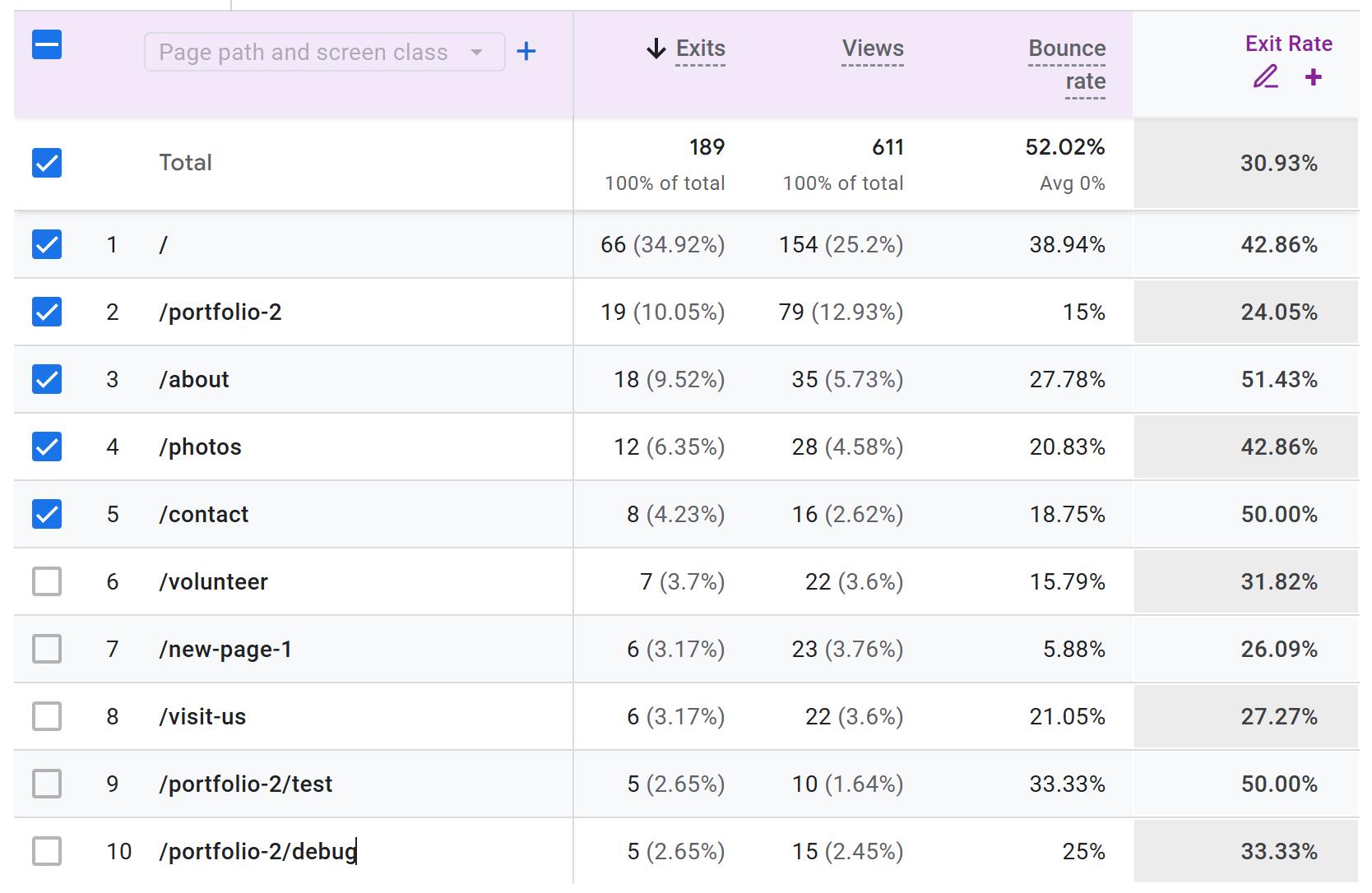Click the plus icon next to Exit Rate pencil
The width and height of the screenshot is (1372, 893).
click(1313, 77)
